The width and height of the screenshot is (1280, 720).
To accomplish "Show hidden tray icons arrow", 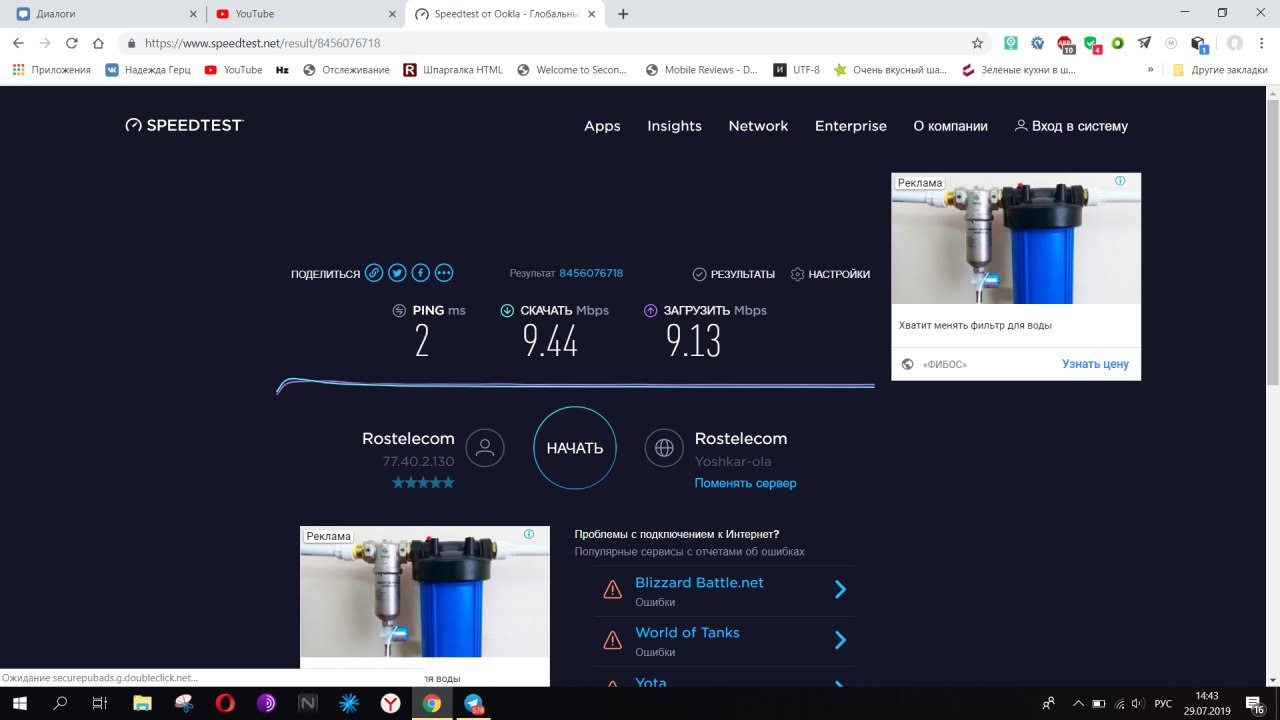I will tap(1078, 703).
